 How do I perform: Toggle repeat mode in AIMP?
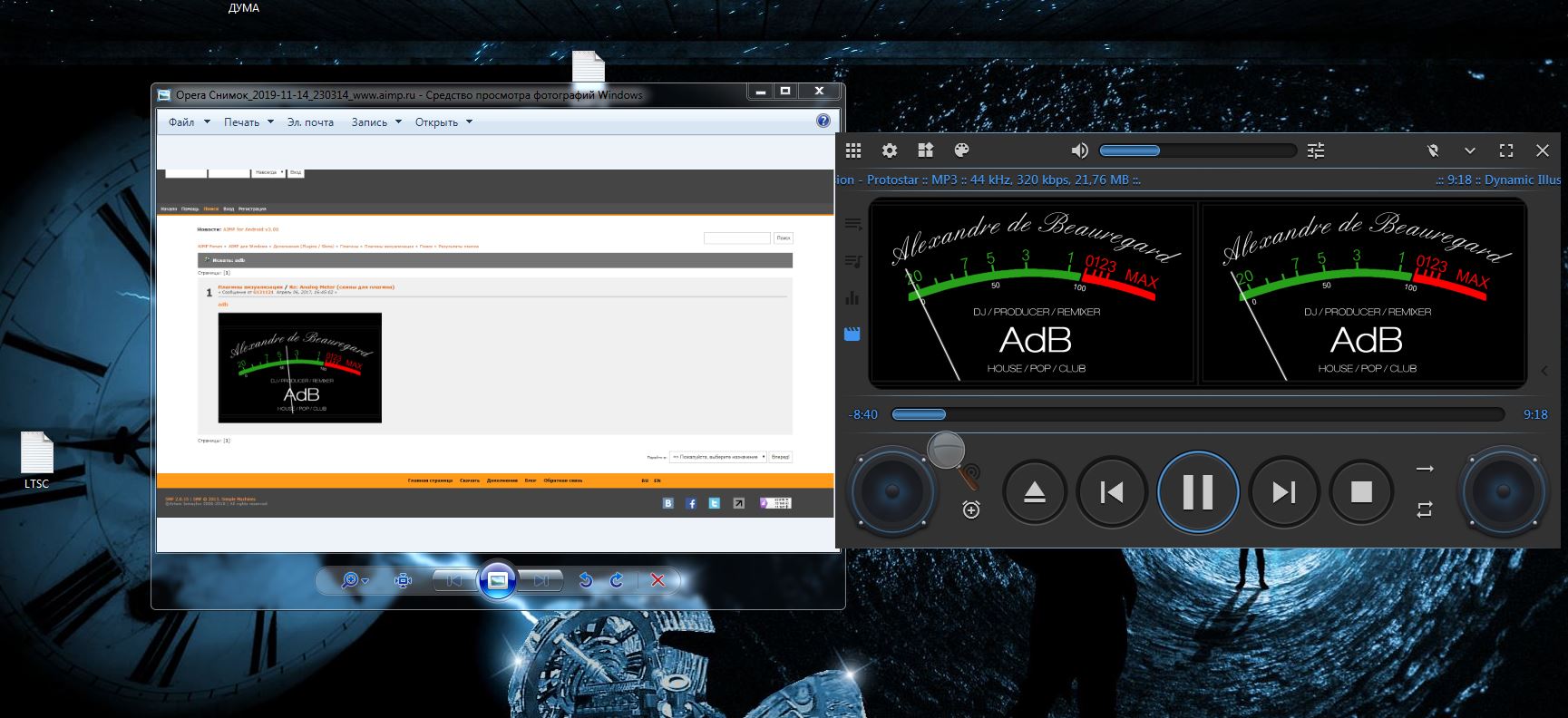[x=1425, y=510]
